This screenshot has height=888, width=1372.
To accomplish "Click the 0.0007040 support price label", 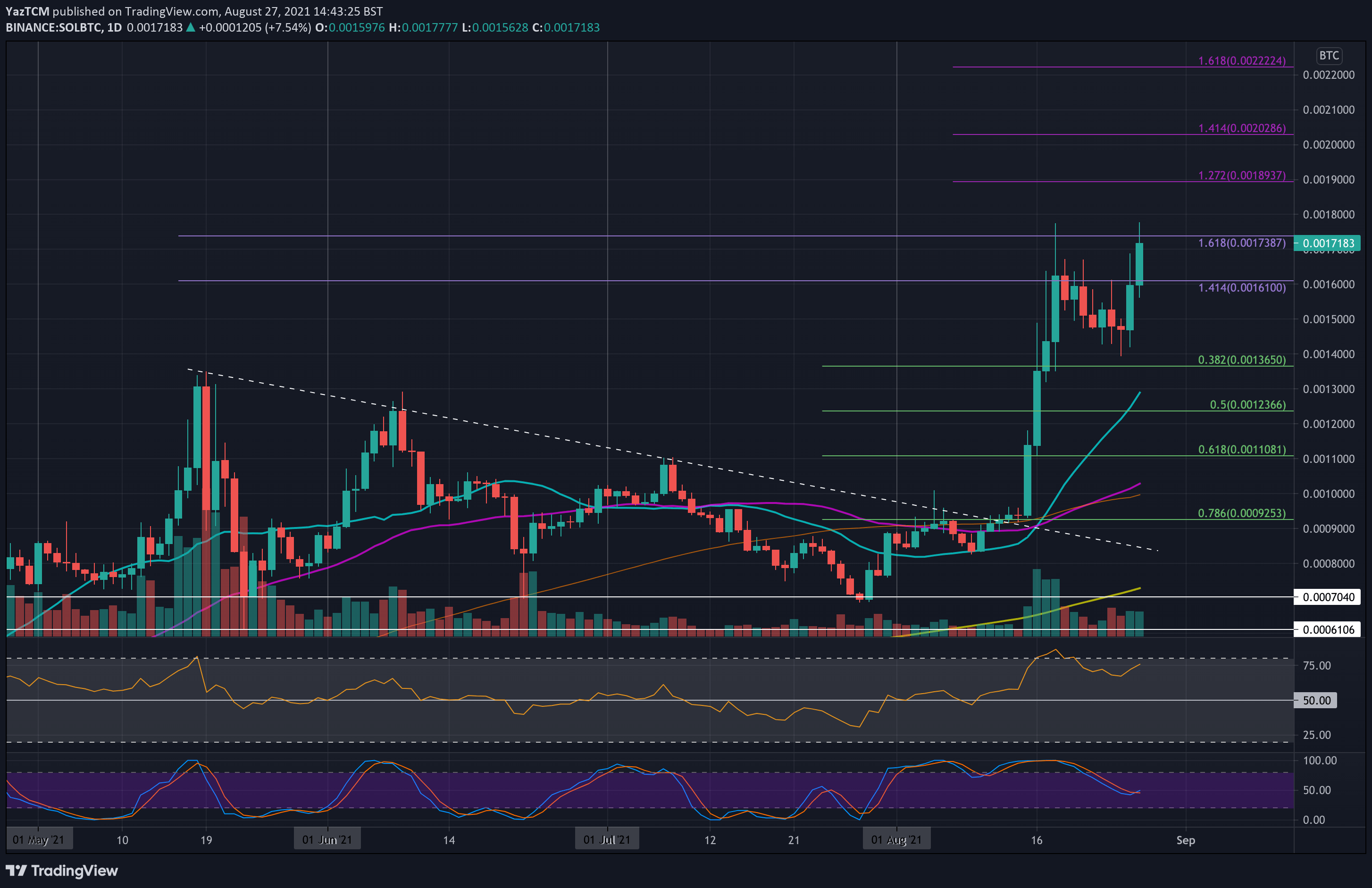I will 1328,597.
